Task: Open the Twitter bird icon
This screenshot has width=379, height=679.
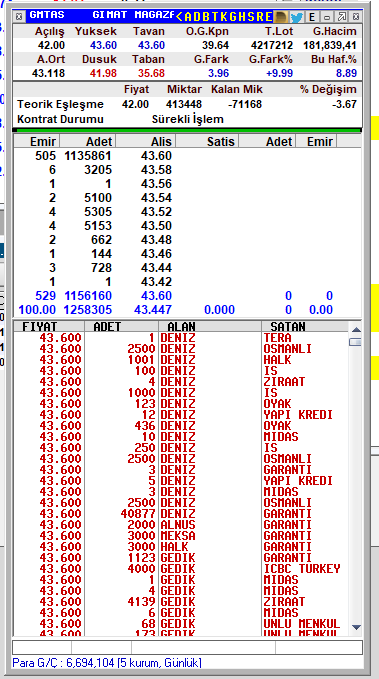Action: pyautogui.click(x=297, y=17)
